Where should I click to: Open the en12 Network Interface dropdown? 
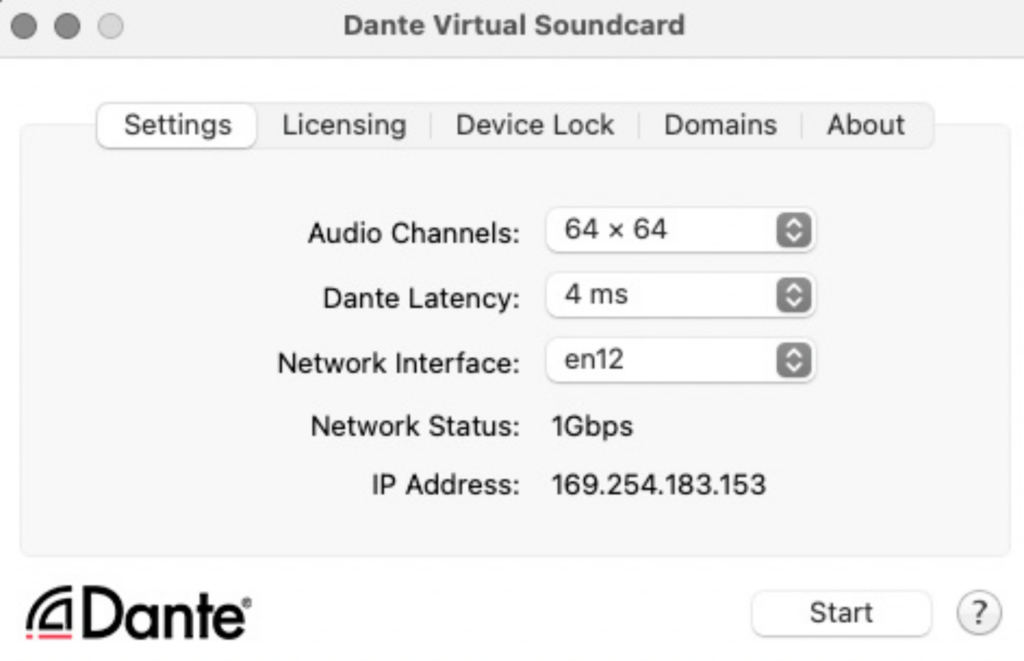[680, 360]
